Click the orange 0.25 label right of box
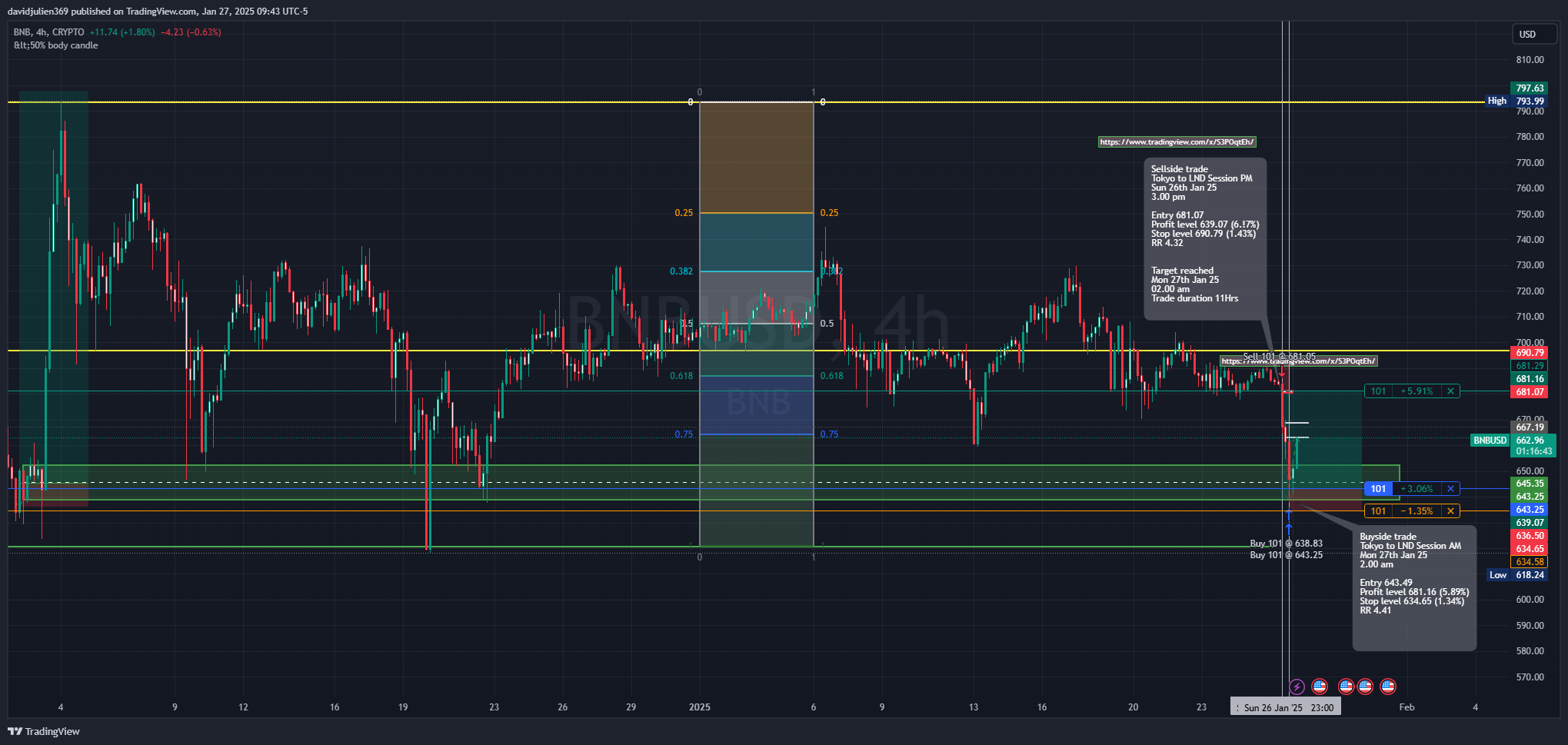Image resolution: width=1568 pixels, height=745 pixels. 830,213
